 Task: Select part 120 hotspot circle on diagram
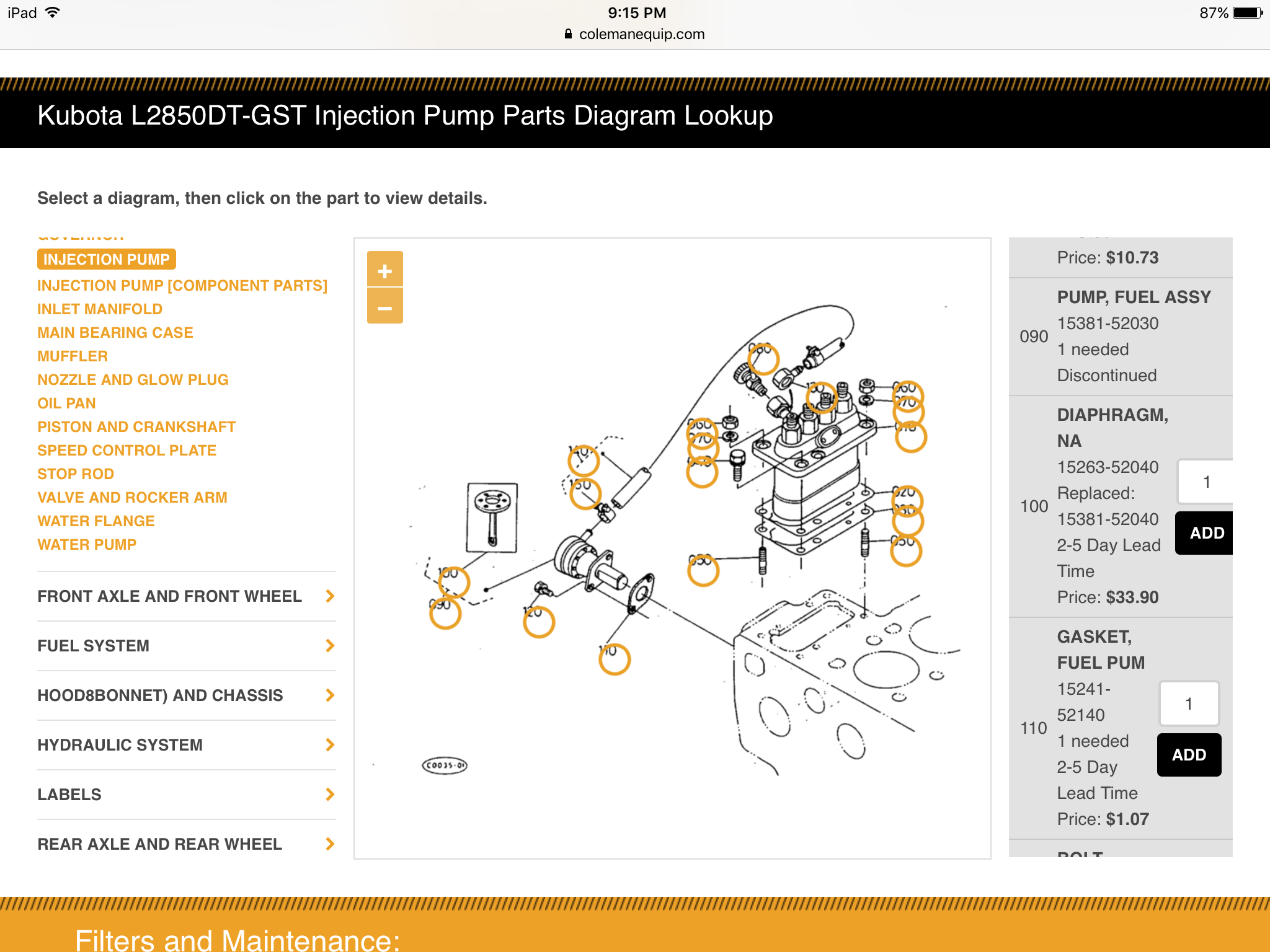click(x=539, y=622)
